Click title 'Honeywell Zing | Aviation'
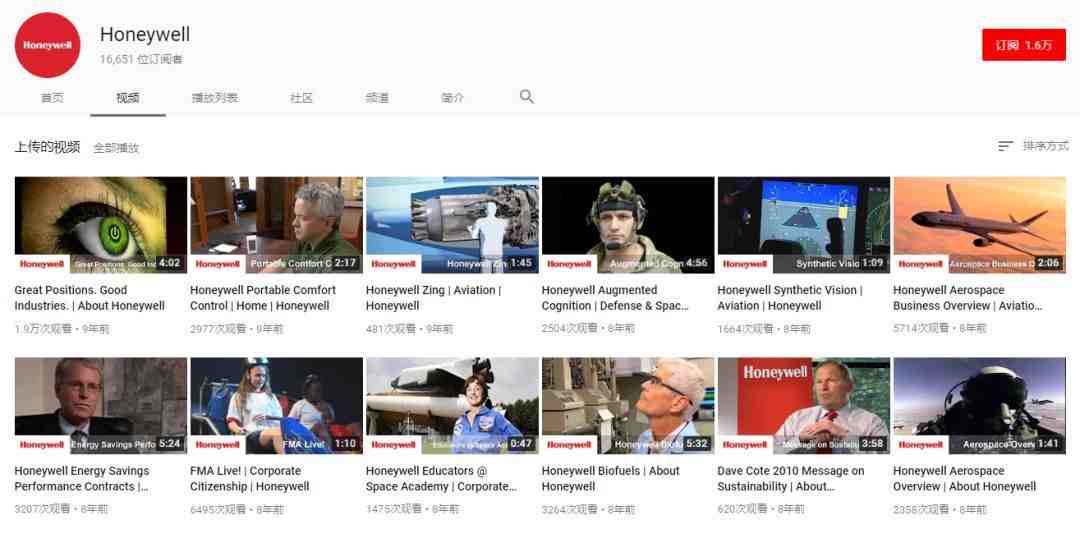Image resolution: width=1080 pixels, height=534 pixels. tap(433, 298)
